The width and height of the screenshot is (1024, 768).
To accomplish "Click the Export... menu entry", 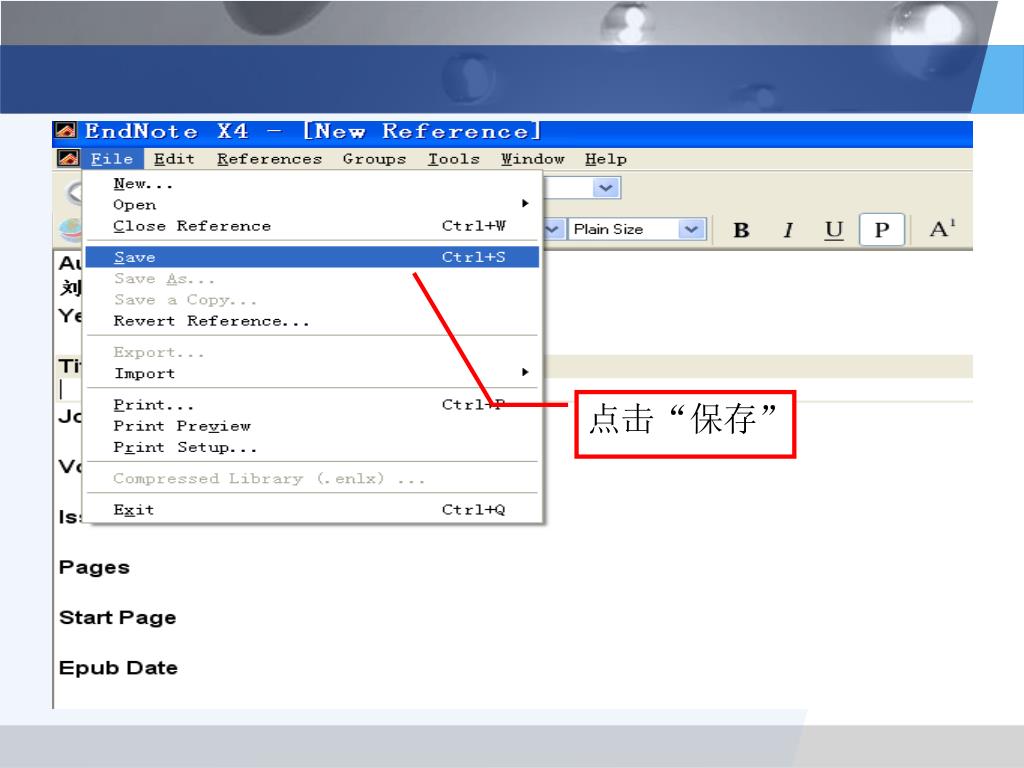I will point(312,353).
